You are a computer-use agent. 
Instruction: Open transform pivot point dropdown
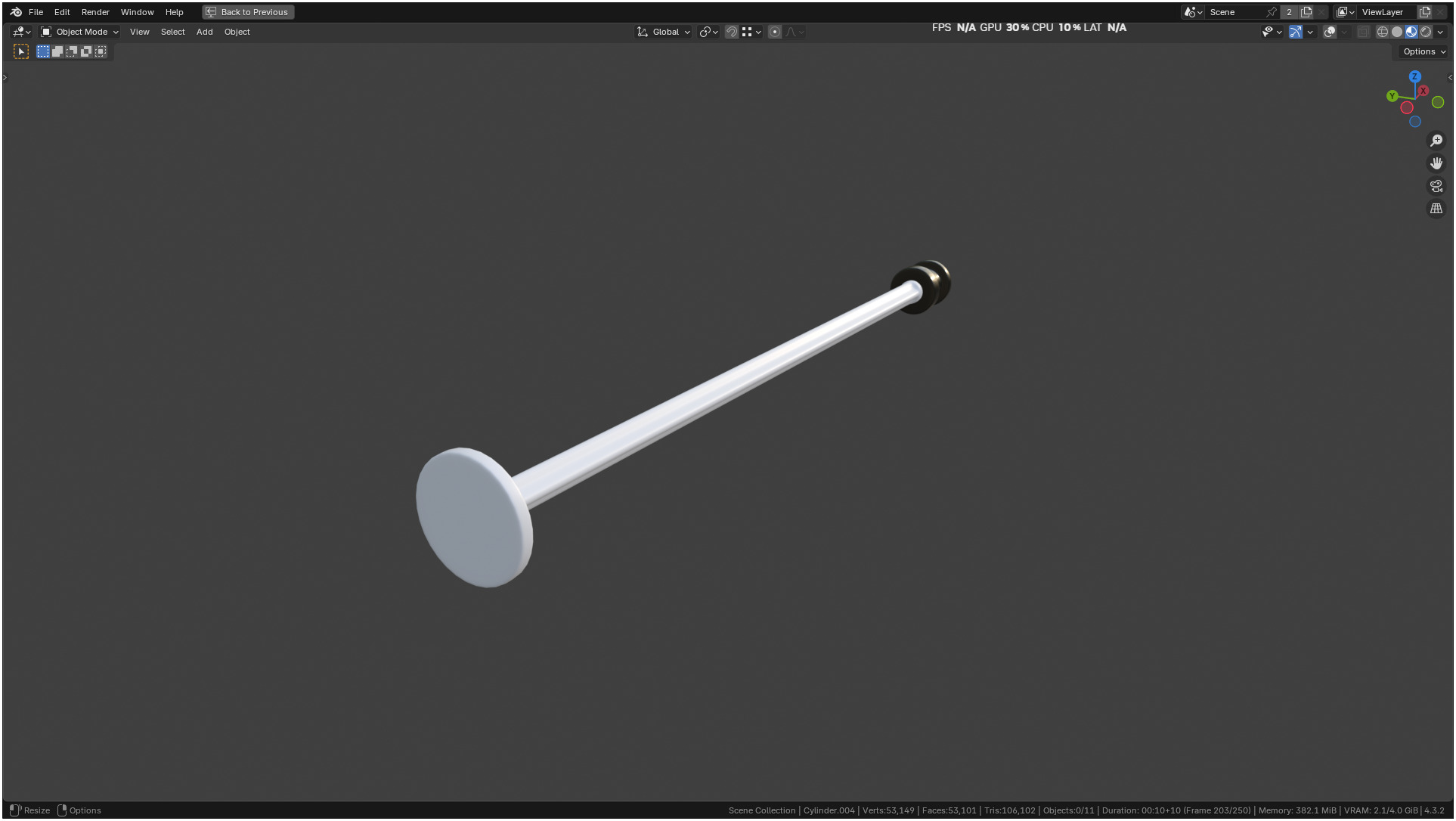point(708,32)
